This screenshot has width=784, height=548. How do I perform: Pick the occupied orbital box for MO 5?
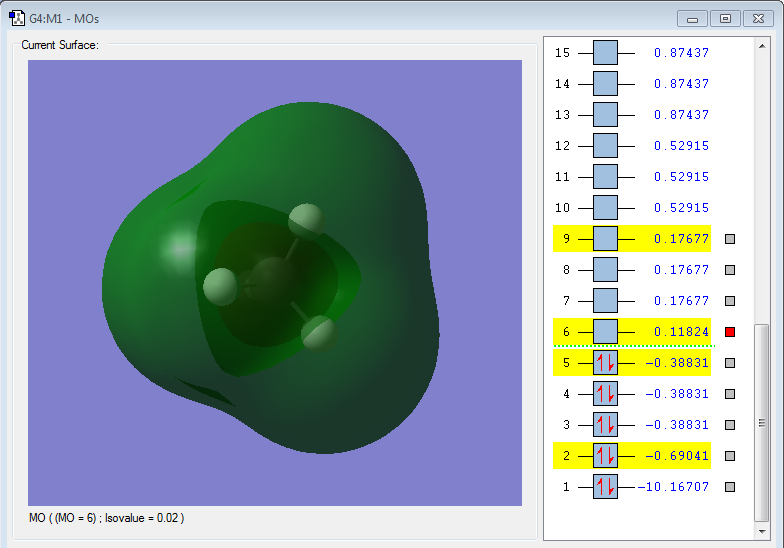605,363
